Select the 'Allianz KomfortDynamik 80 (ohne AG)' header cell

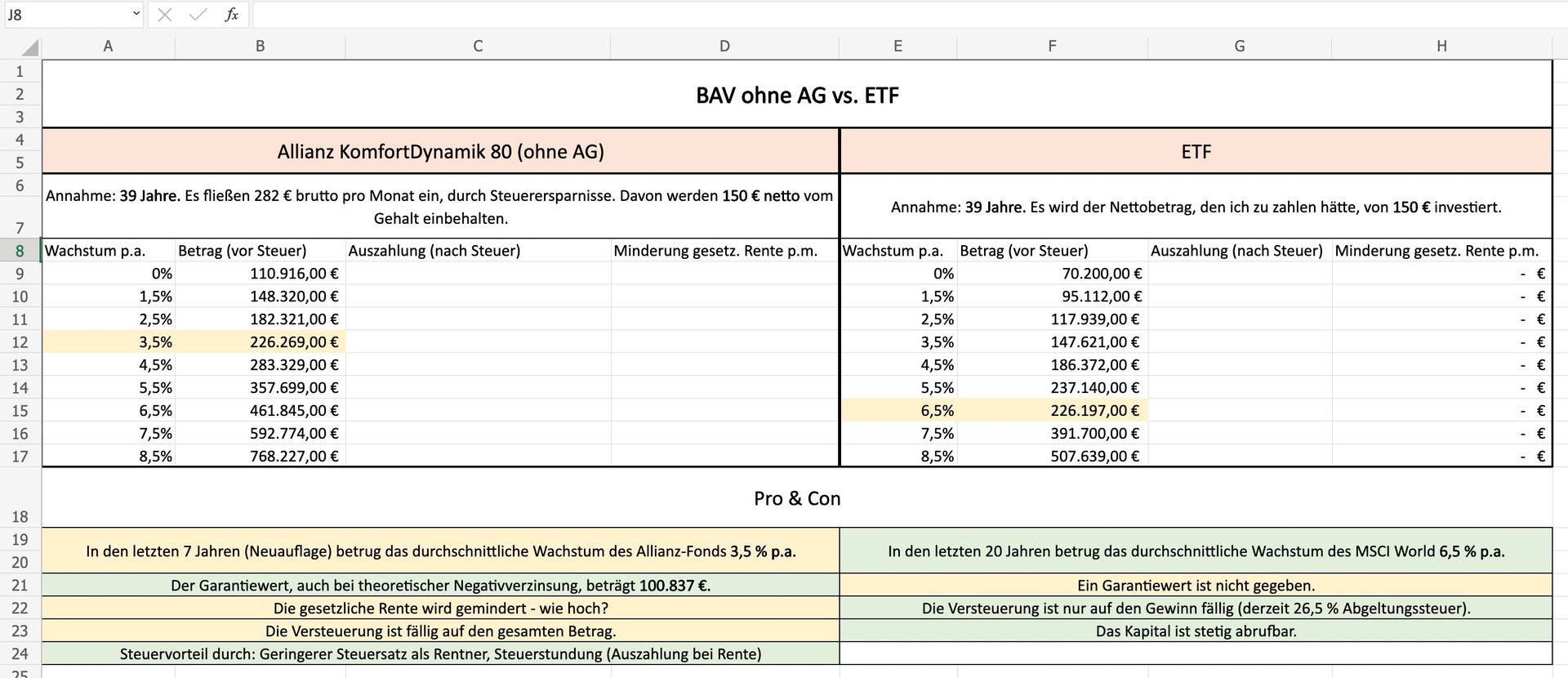pos(440,152)
